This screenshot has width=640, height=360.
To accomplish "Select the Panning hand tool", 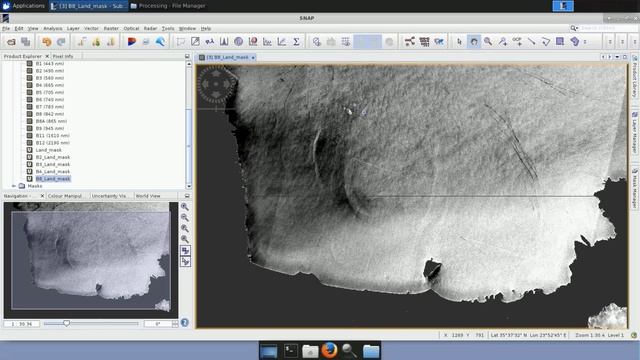I will tap(474, 42).
